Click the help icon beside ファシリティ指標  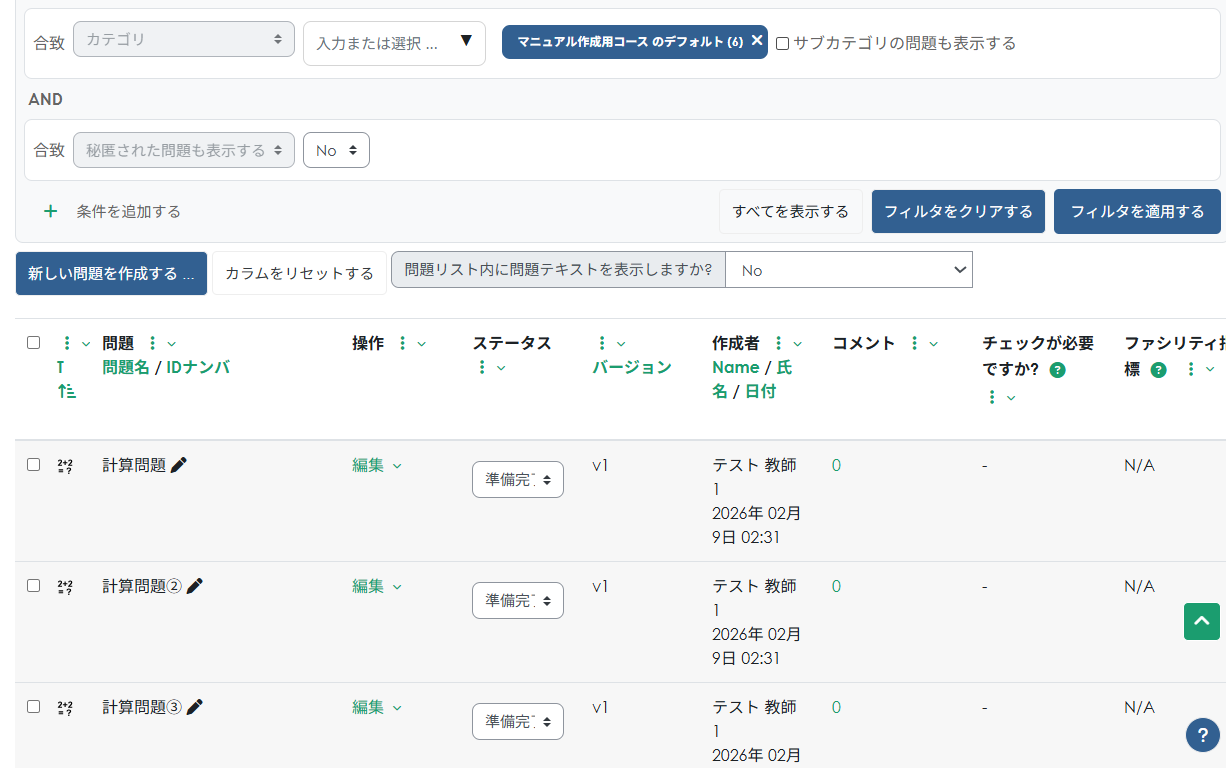1158,370
